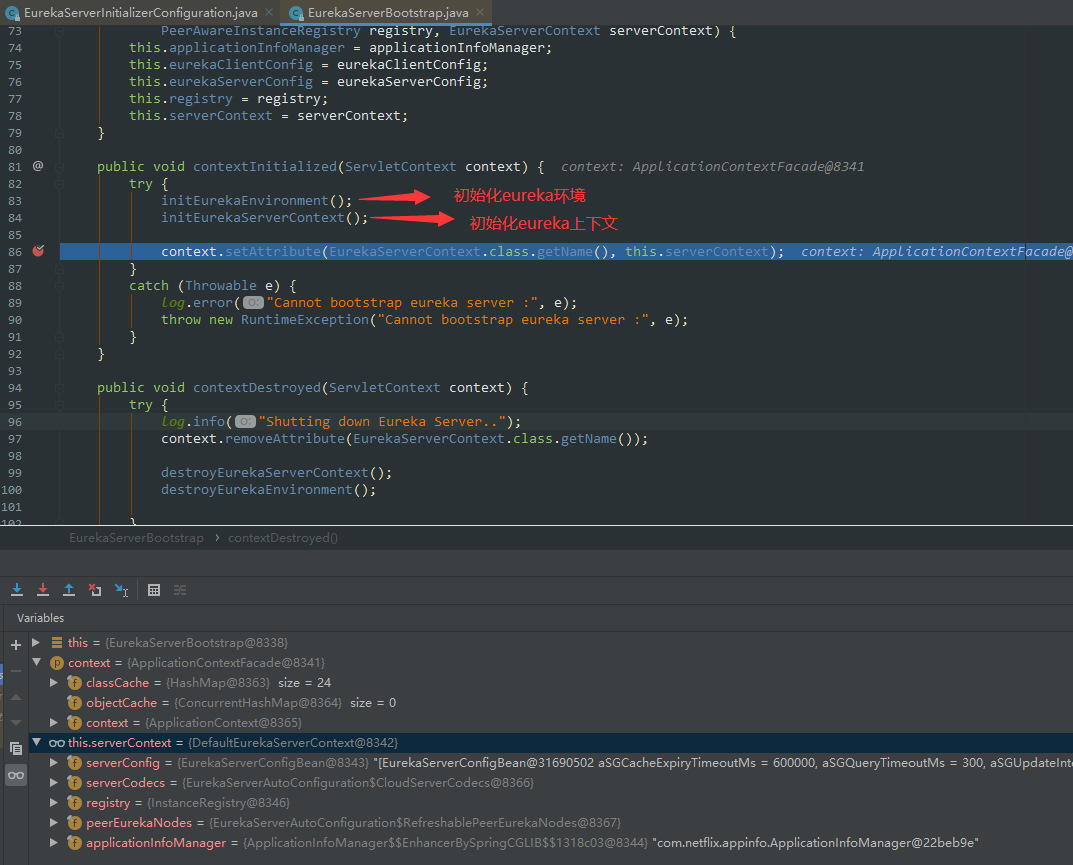Image resolution: width=1073 pixels, height=865 pixels.
Task: Toggle the fold end marker at line 79
Action: tap(60, 133)
